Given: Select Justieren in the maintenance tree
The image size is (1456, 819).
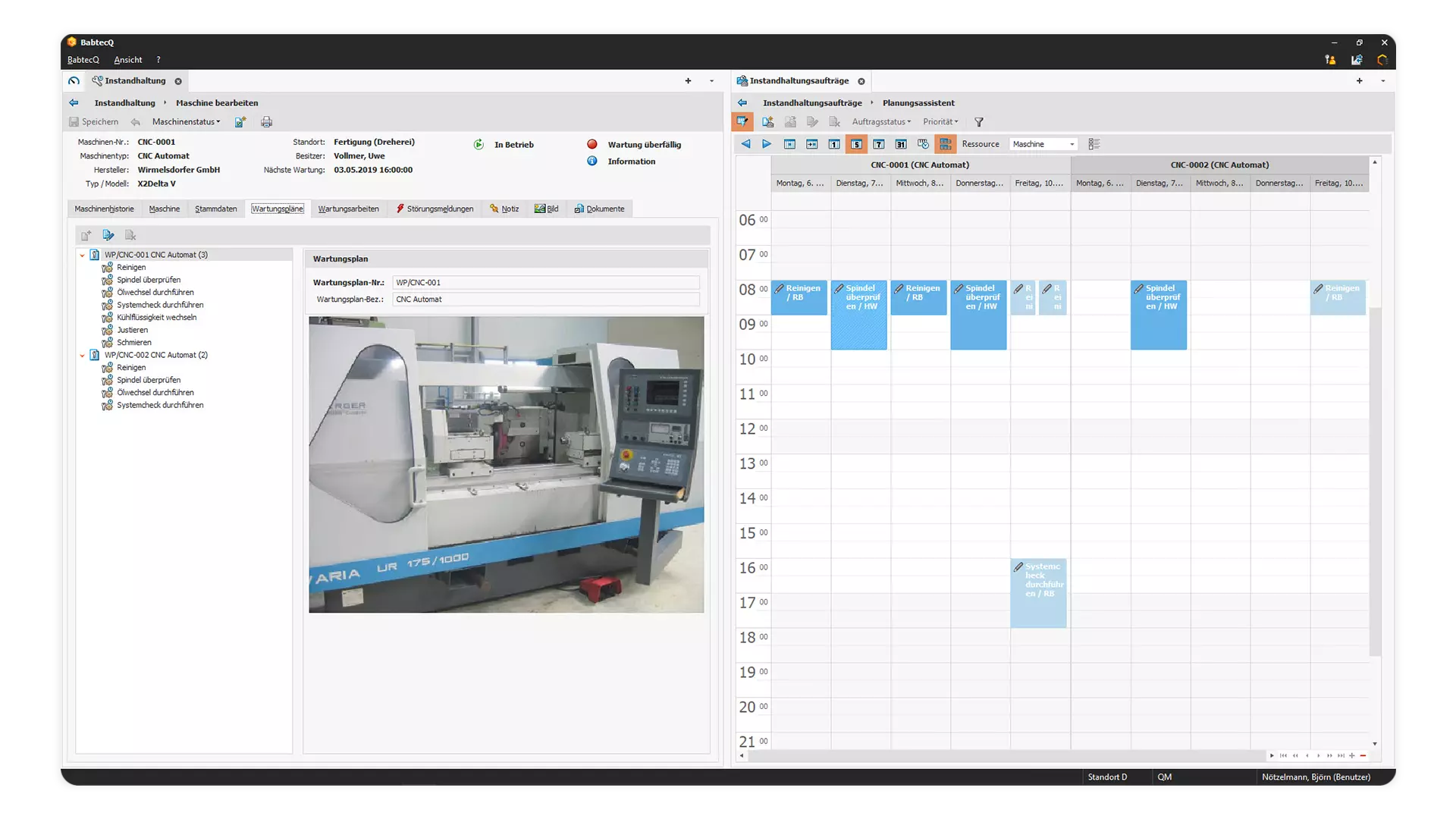Looking at the screenshot, I should pyautogui.click(x=132, y=330).
